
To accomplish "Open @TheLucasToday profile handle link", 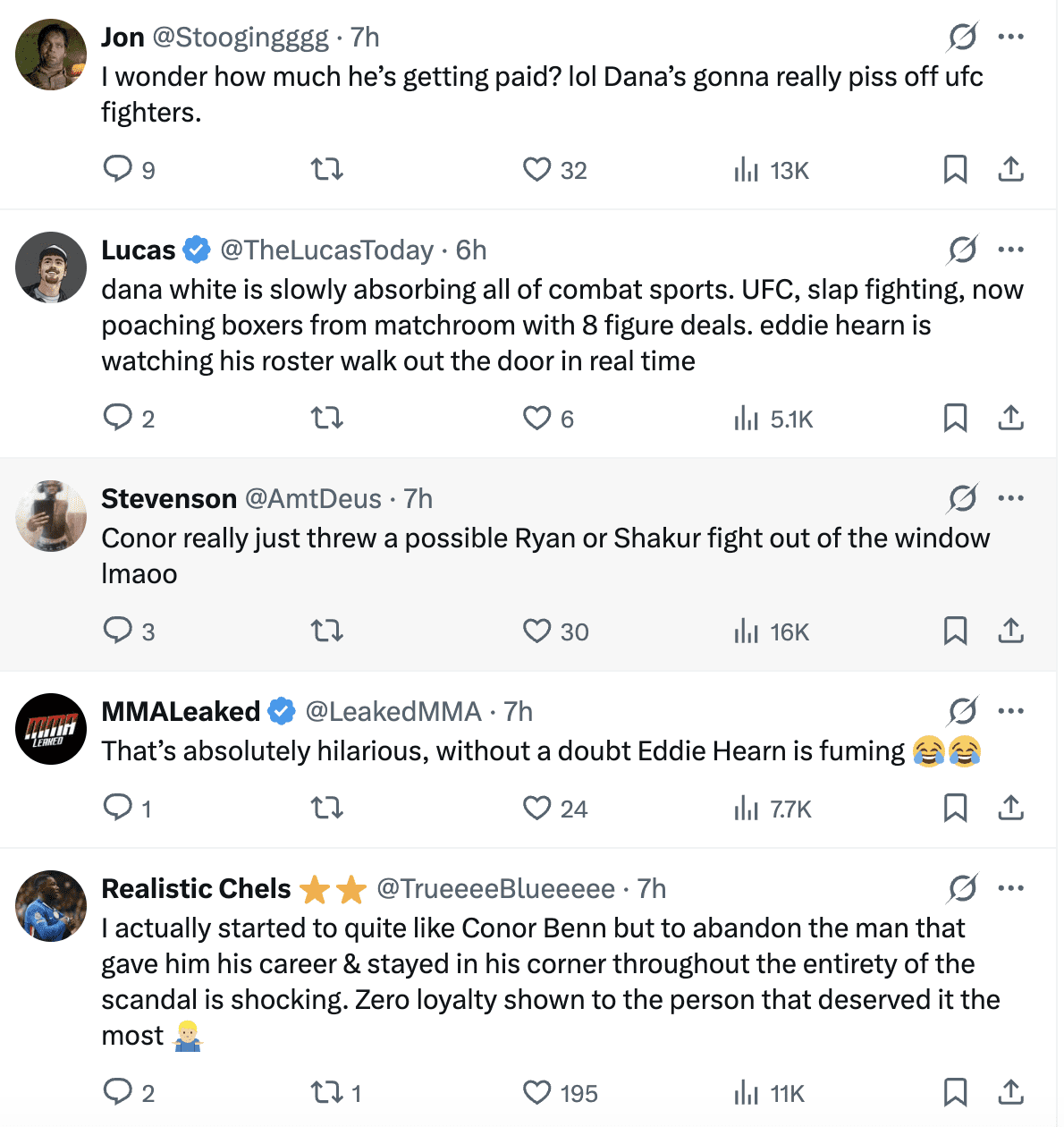I will pyautogui.click(x=326, y=250).
